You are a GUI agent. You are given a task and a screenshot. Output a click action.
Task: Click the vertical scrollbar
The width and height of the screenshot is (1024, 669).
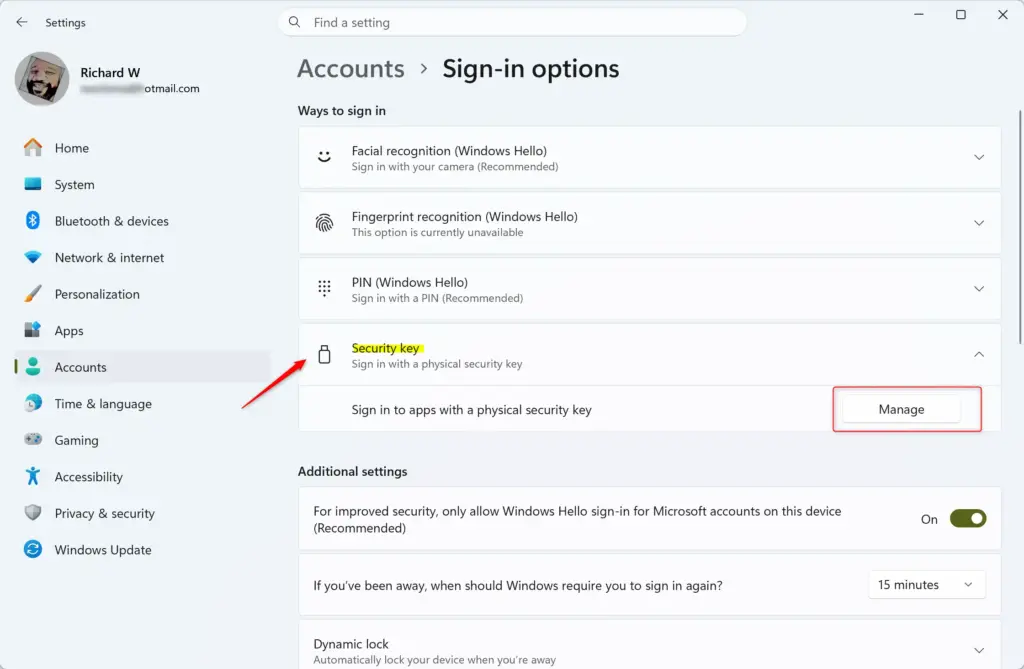pyautogui.click(x=1019, y=227)
